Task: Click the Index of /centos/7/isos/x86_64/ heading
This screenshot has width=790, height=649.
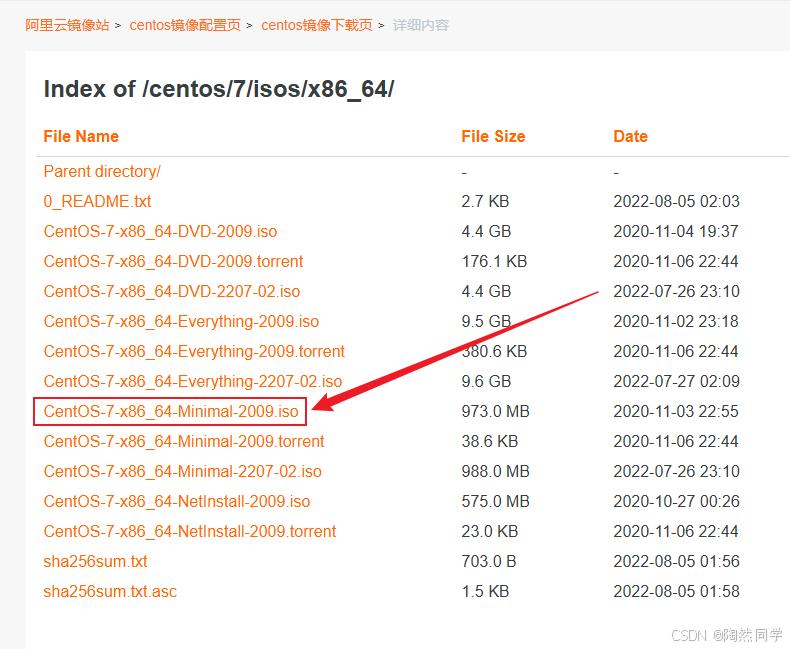Action: click(x=219, y=89)
